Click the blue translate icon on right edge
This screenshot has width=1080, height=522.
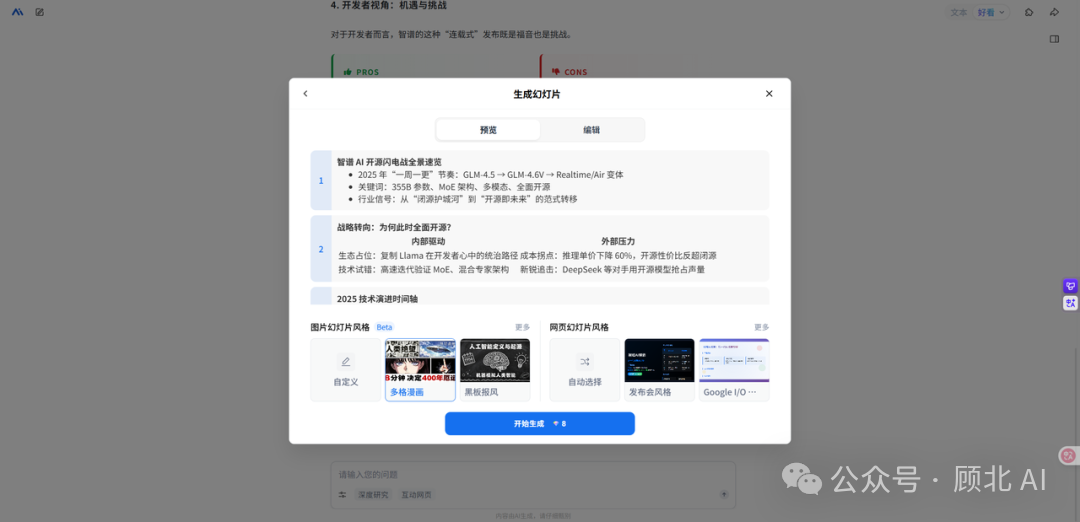tap(1070, 302)
